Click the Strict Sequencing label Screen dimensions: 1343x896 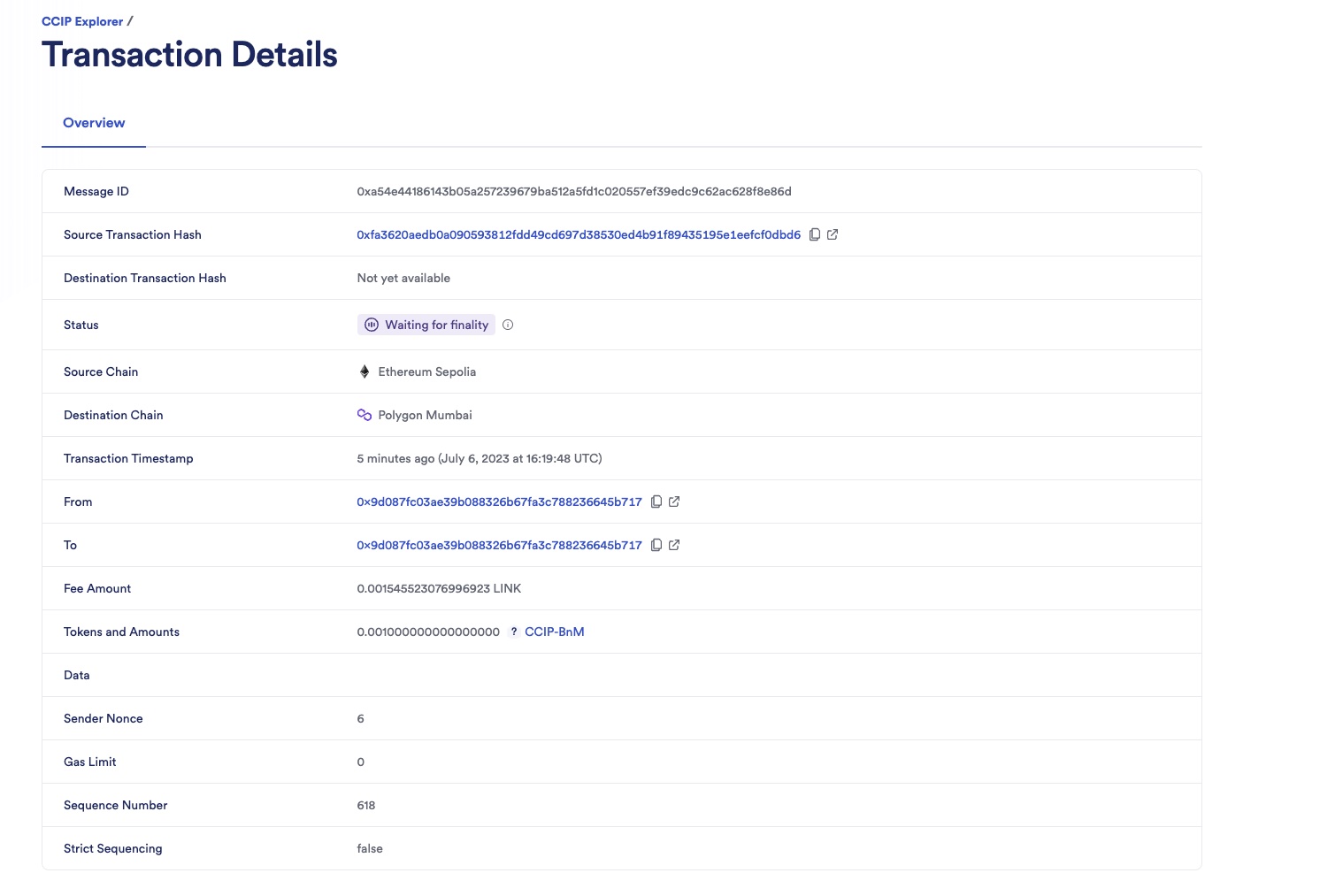(113, 848)
